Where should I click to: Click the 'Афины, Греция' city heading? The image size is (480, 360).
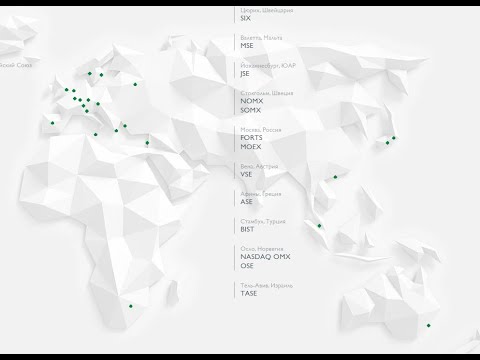(261, 194)
